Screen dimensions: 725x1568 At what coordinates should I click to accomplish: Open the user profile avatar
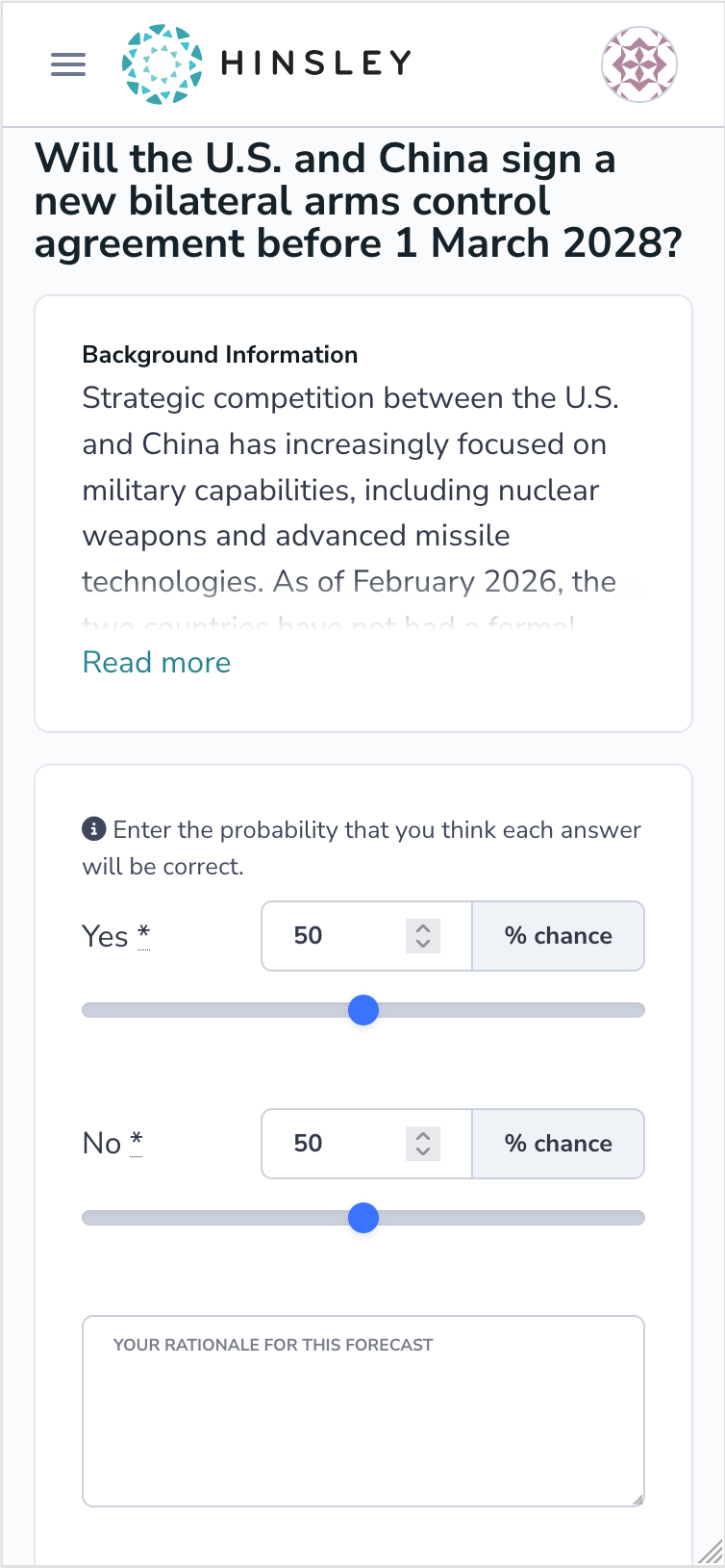pos(638,63)
